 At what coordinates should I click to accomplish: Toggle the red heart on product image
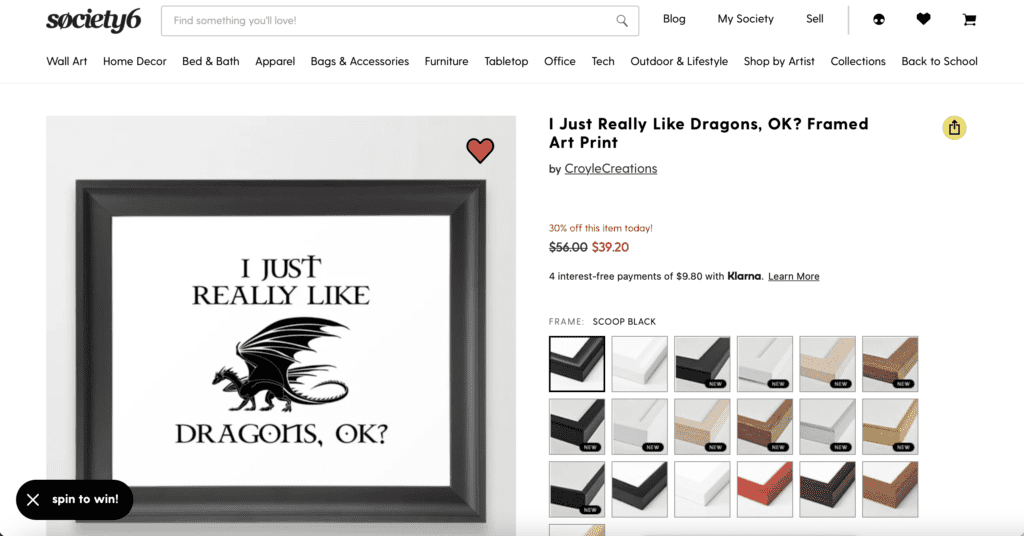point(480,150)
